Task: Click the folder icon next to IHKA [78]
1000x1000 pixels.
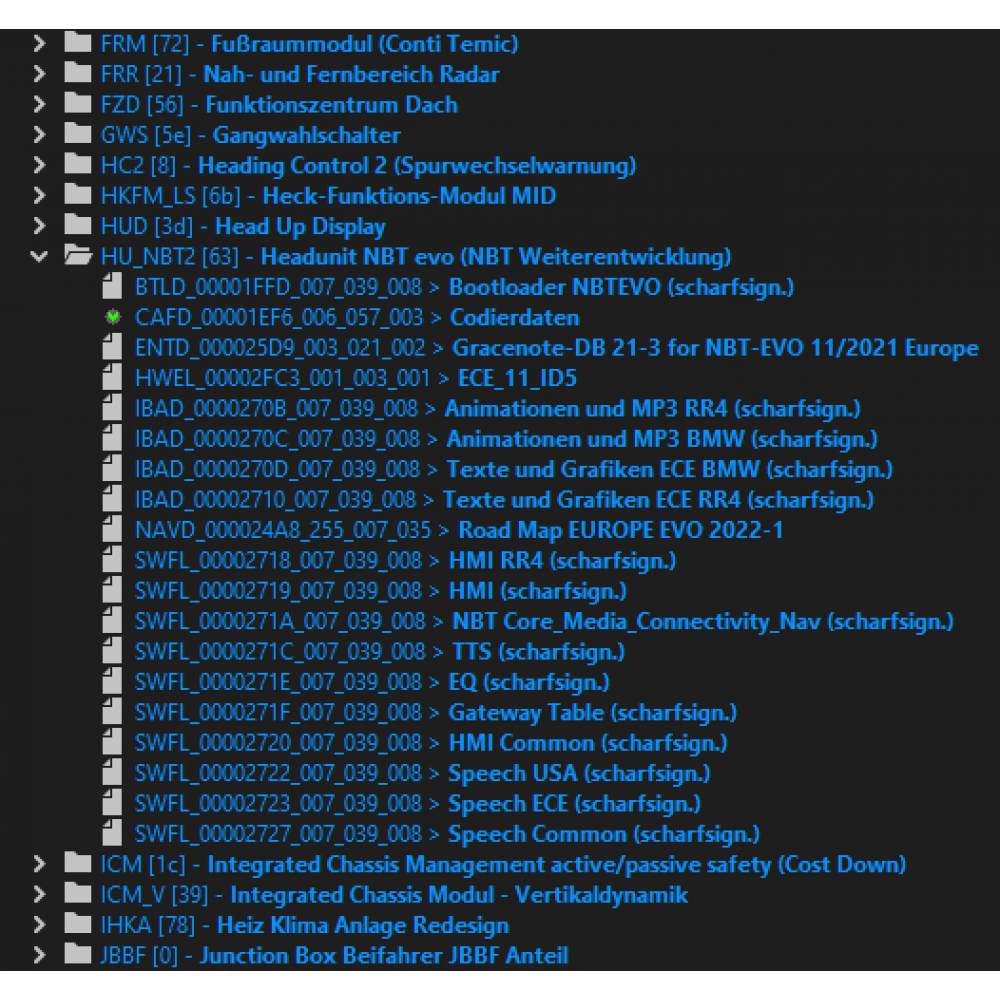Action: coord(78,926)
